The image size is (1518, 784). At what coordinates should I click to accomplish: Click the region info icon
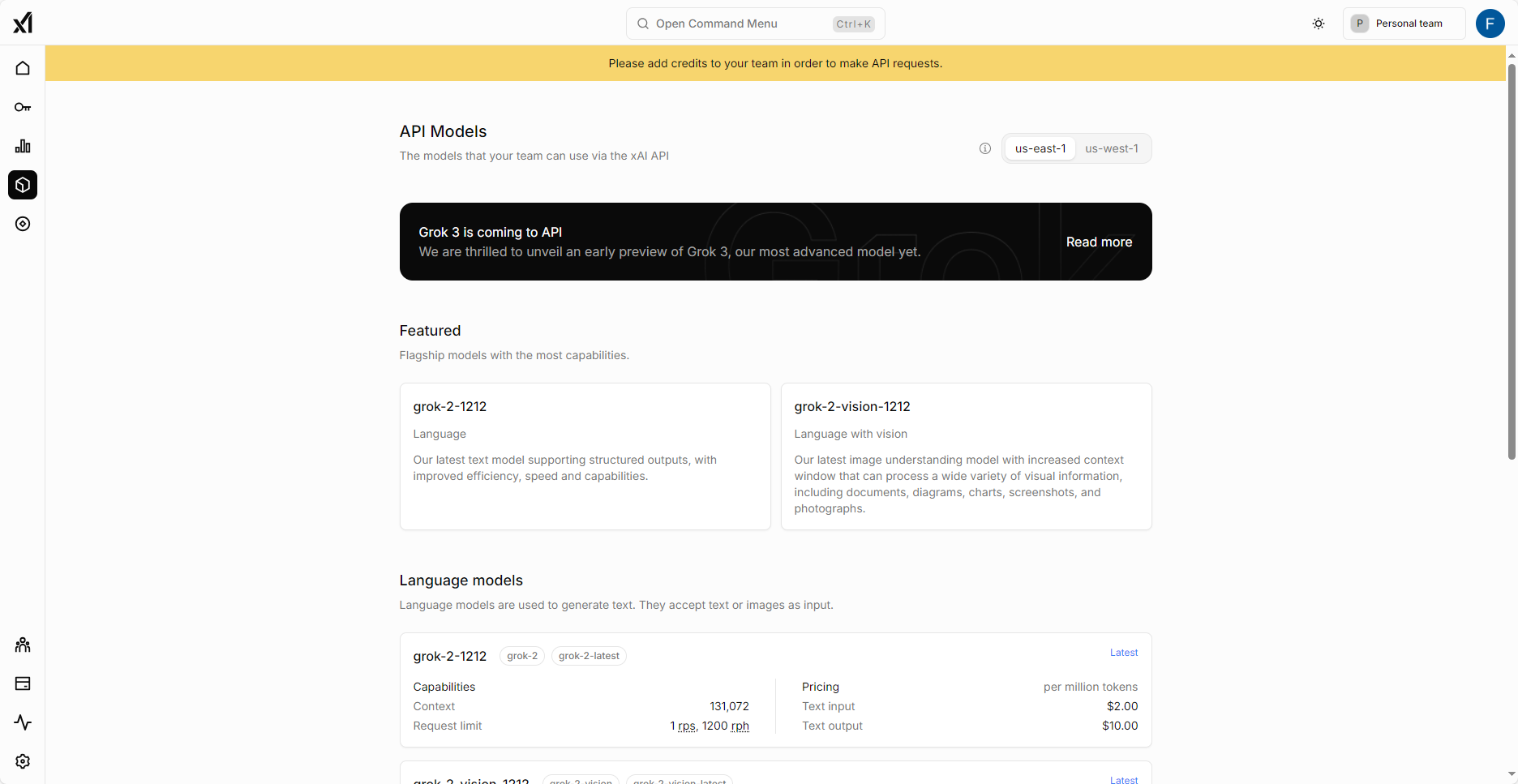tap(985, 148)
